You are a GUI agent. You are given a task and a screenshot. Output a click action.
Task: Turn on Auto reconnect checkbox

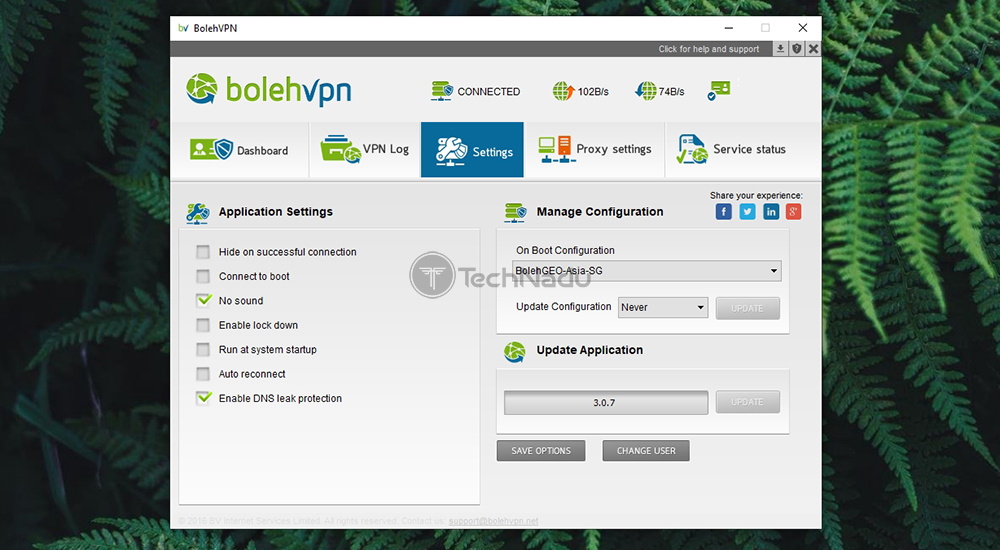click(203, 374)
